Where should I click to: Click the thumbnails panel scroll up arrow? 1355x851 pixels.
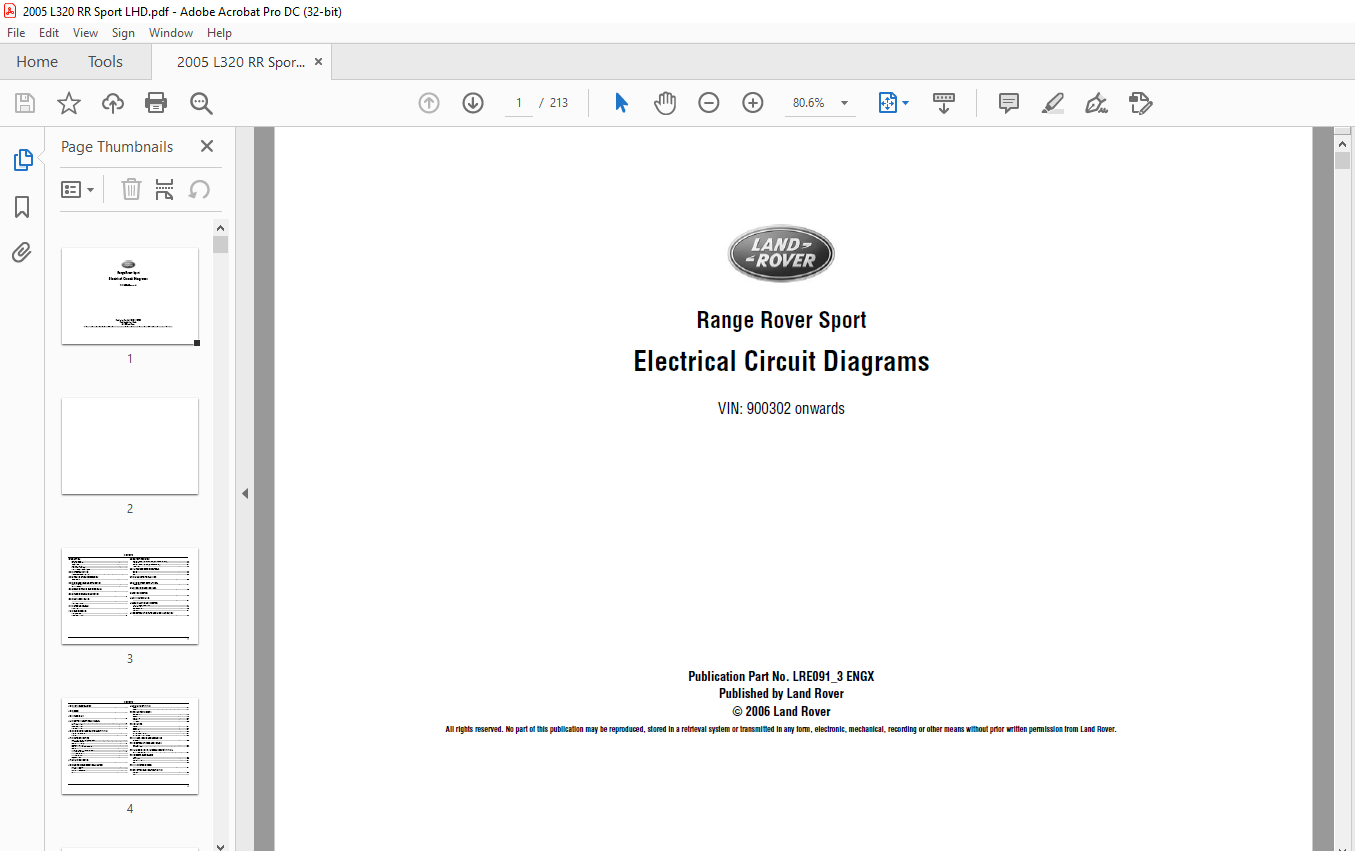tap(221, 227)
